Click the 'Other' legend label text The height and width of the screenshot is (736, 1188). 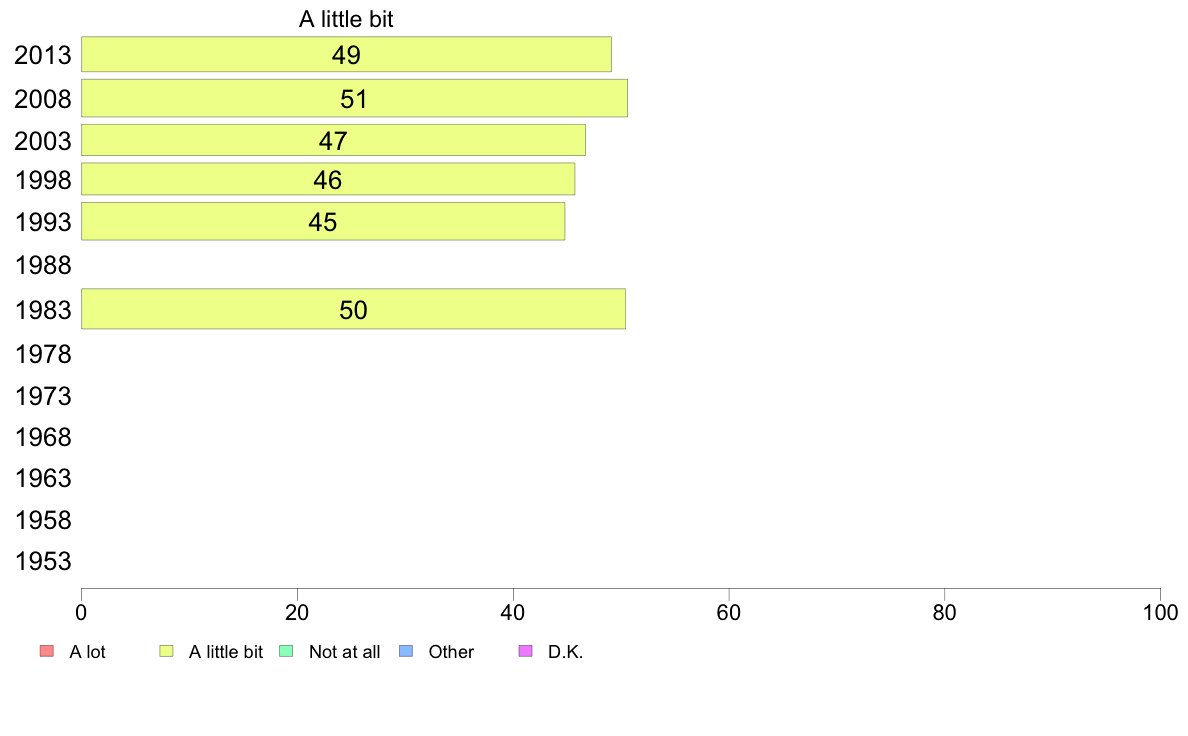click(451, 652)
